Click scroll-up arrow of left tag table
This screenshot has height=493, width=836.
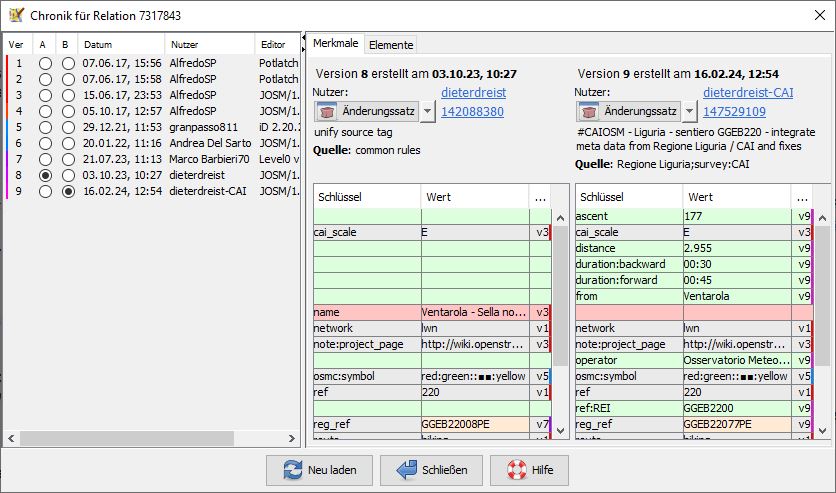(x=560, y=218)
